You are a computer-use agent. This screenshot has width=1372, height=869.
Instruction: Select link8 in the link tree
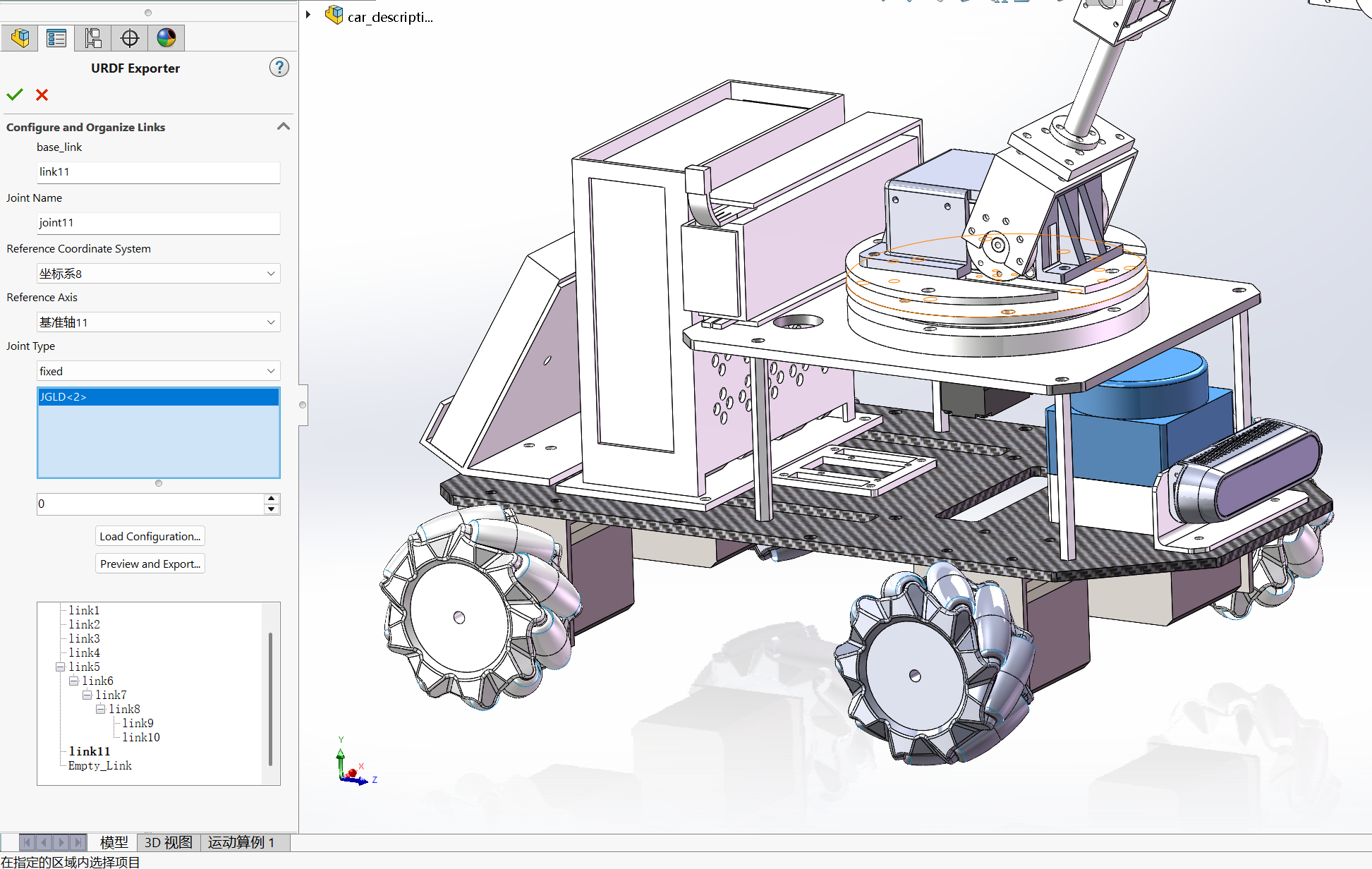124,709
